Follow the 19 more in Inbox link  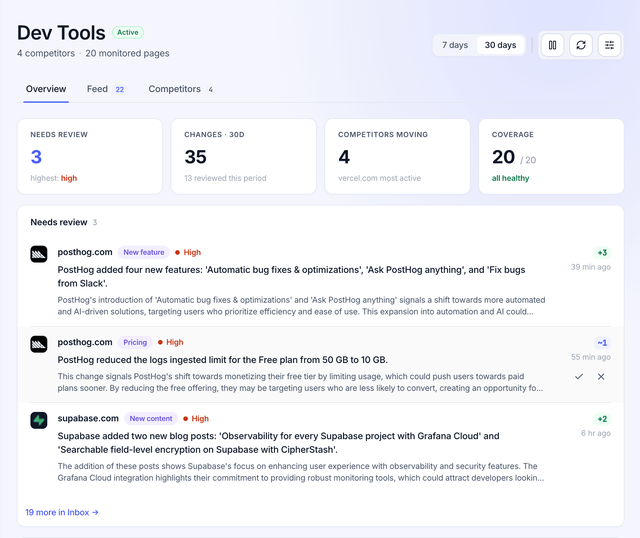click(x=62, y=512)
